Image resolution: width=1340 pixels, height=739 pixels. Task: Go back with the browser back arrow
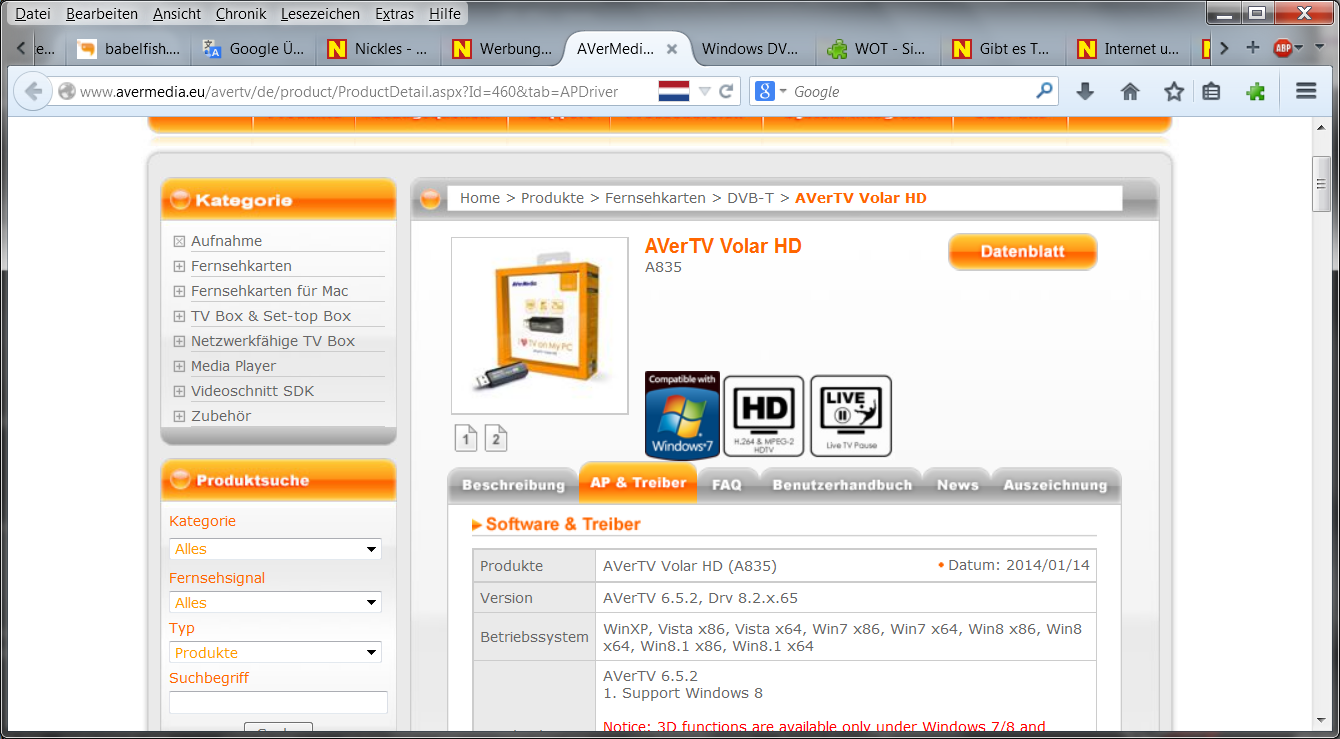click(x=33, y=91)
